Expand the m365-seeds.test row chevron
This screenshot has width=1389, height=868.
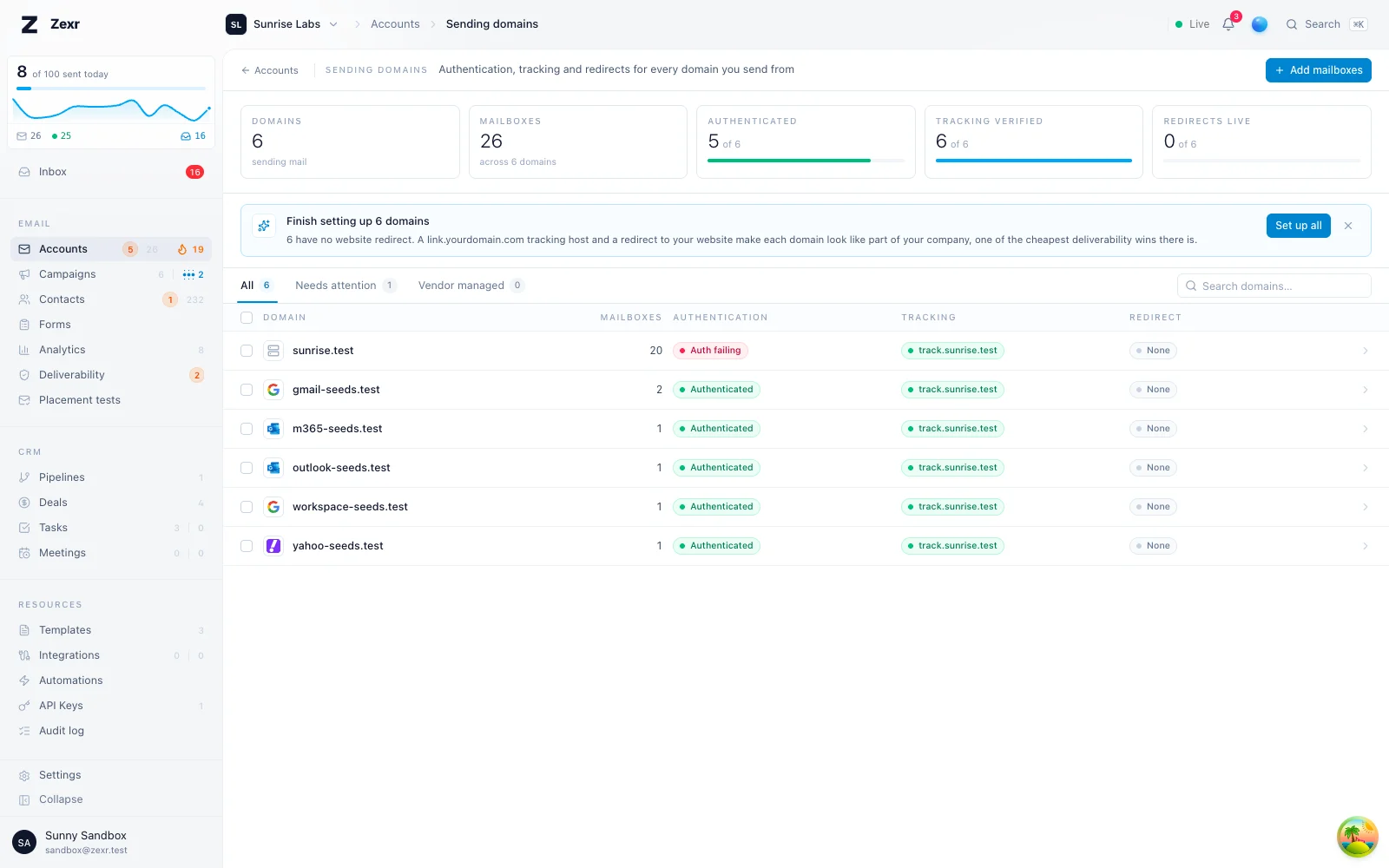pos(1366,429)
